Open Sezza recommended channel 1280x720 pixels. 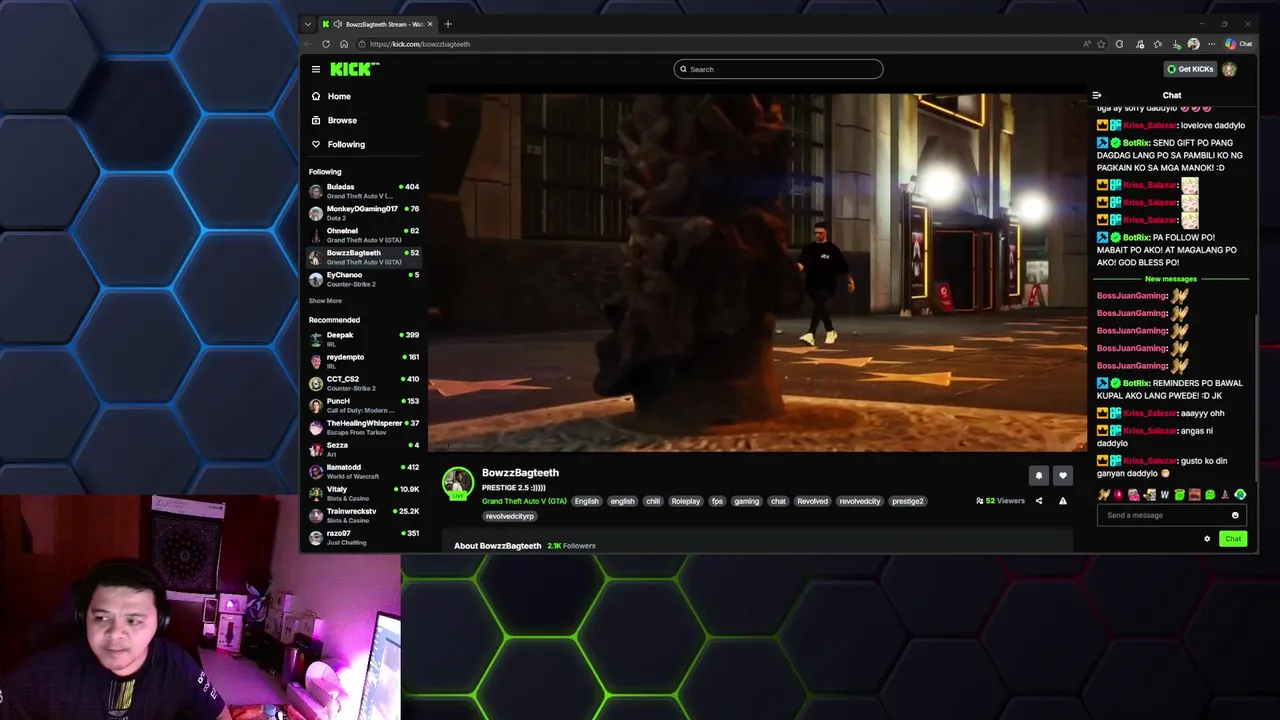tap(364, 449)
